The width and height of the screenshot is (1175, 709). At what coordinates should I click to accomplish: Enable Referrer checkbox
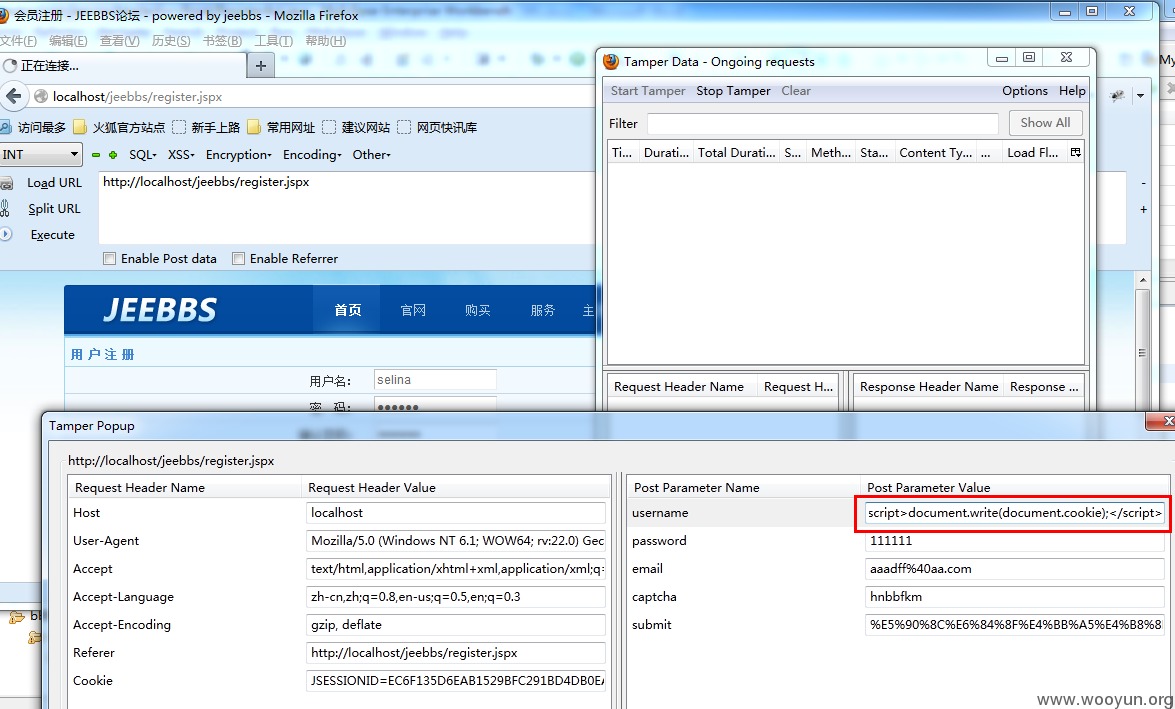point(238,259)
